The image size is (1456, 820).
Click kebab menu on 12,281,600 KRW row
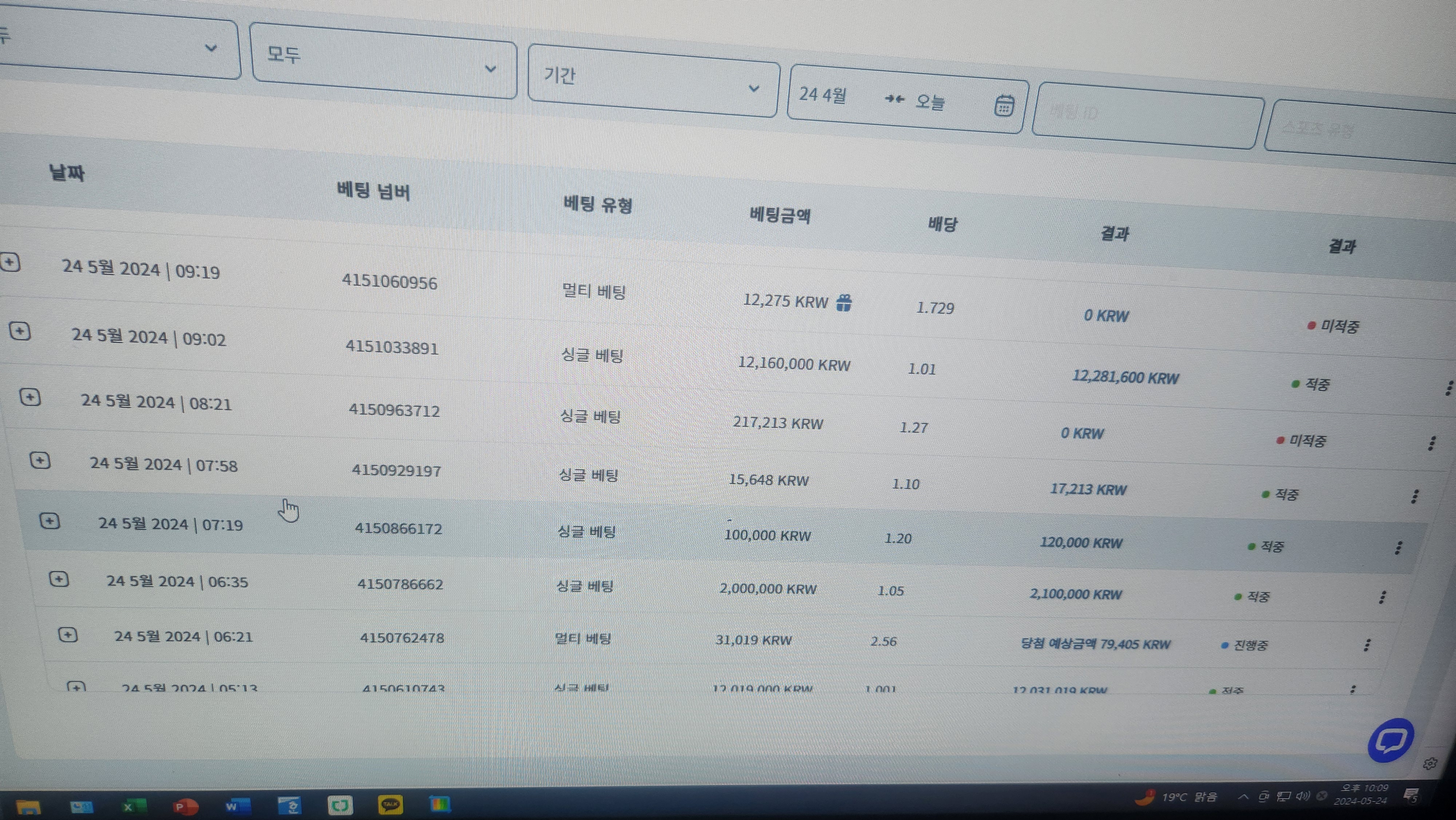click(1449, 388)
